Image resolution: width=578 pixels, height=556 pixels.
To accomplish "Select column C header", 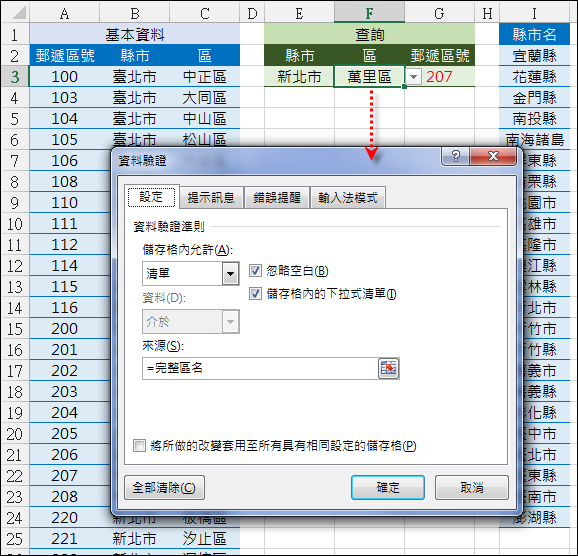I will 205,13.
